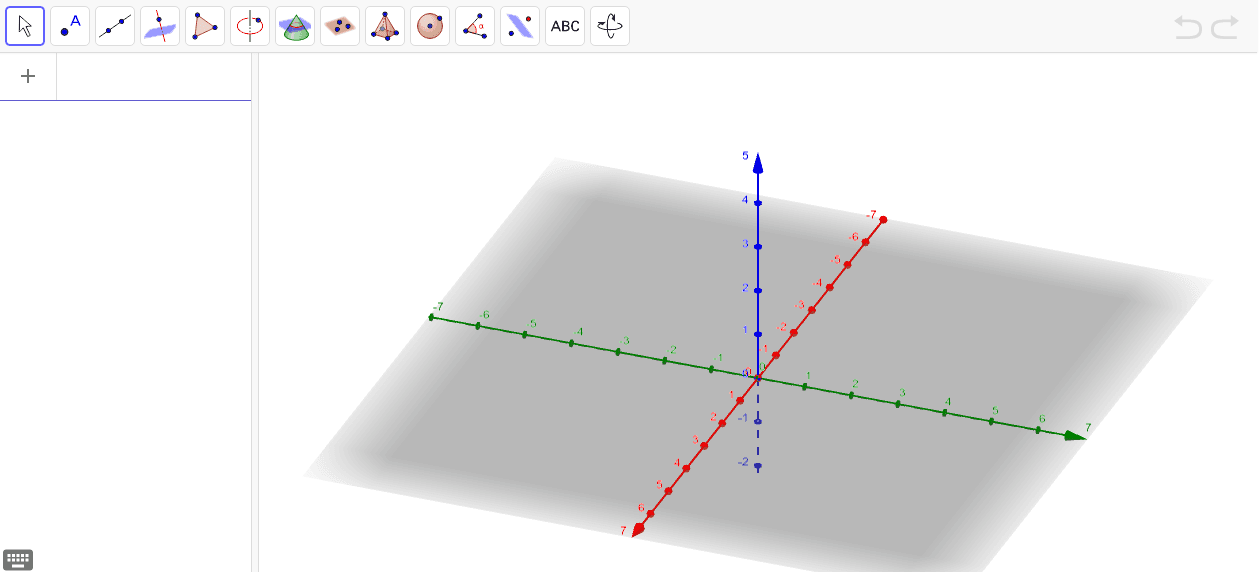Select the Reflect about plane tool
Viewport: 1259px width, 574px height.
[520, 26]
